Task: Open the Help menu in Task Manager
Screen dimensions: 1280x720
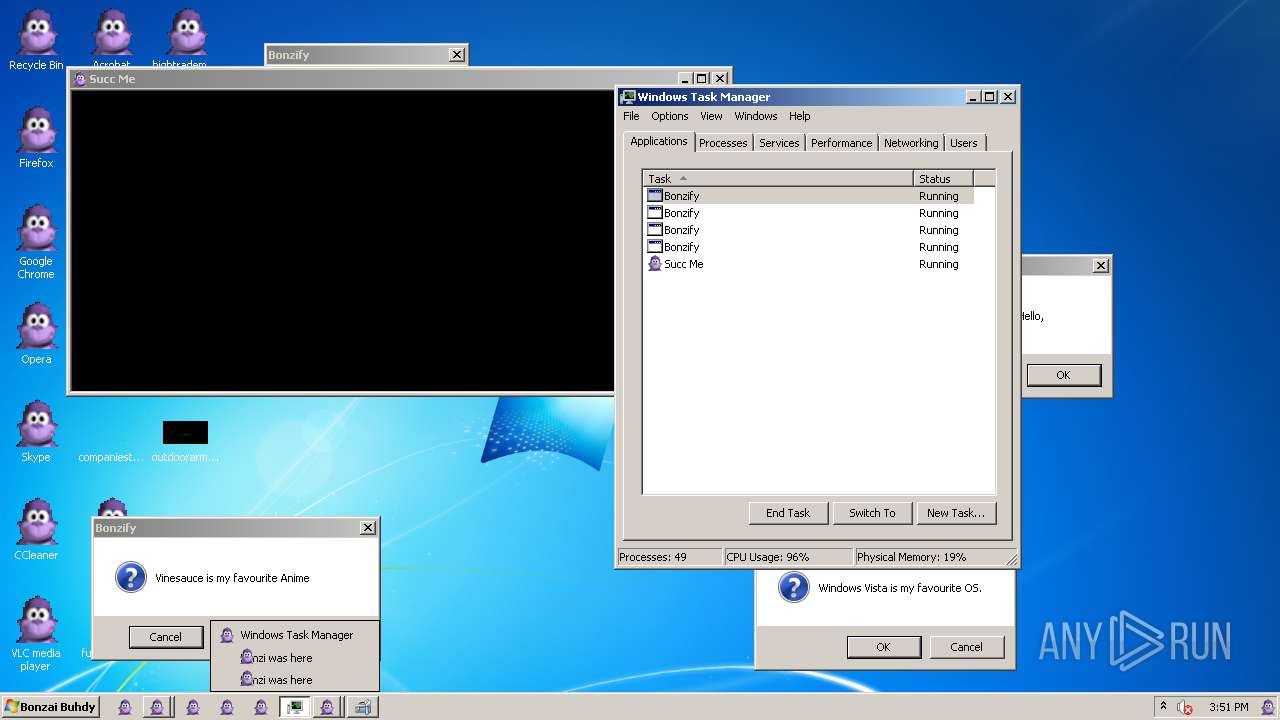Action: coord(800,116)
